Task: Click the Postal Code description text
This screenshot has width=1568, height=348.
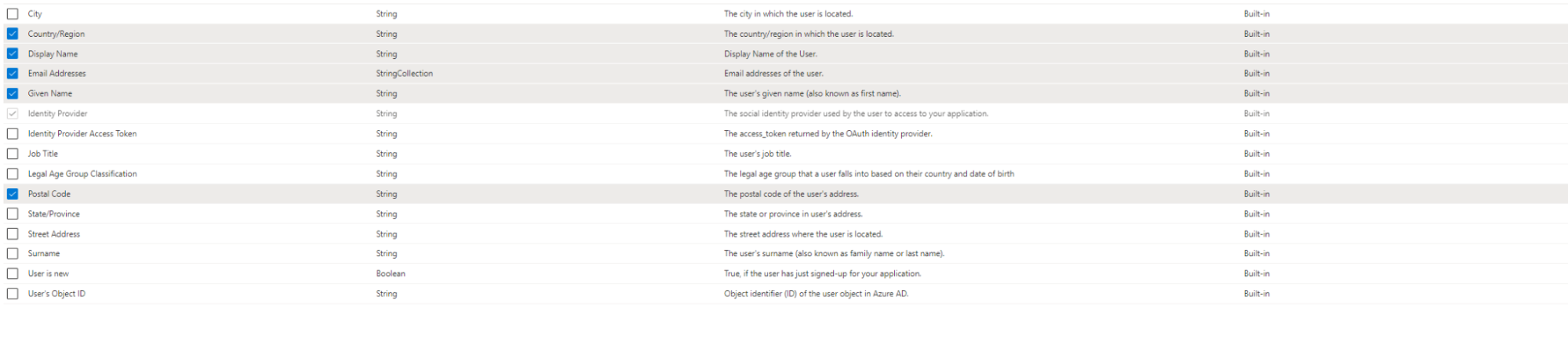Action: tap(791, 194)
